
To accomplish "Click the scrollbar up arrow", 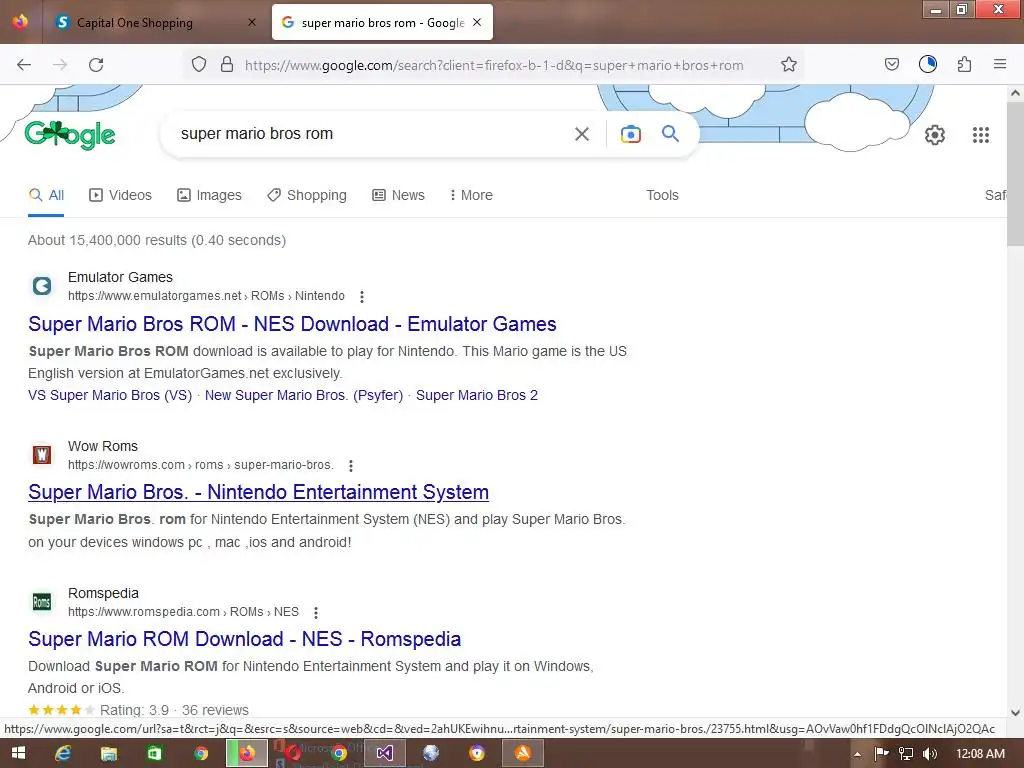I will pyautogui.click(x=1016, y=93).
